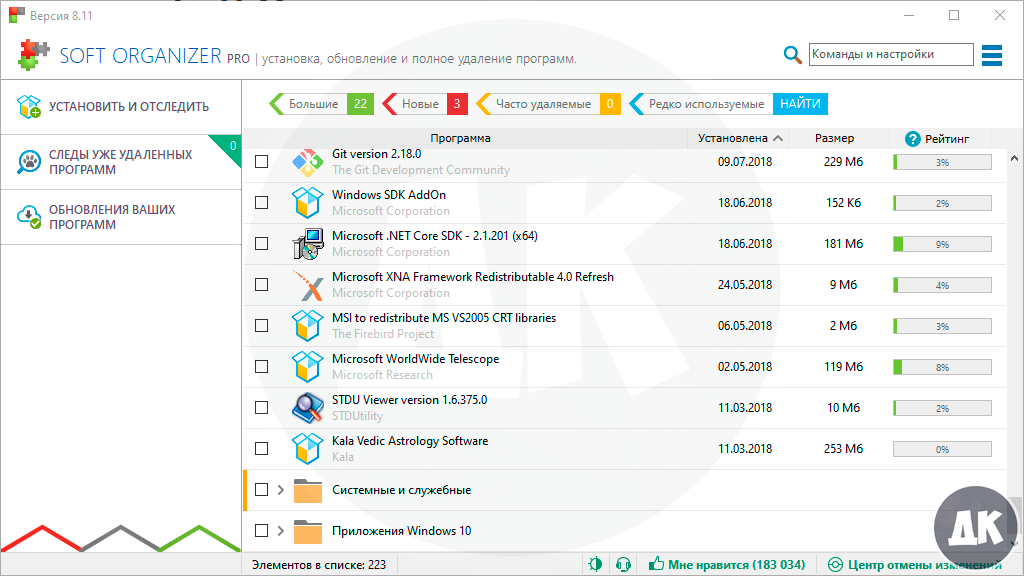The width and height of the screenshot is (1024, 576).
Task: Click the bug report icon in status bar
Action: (595, 564)
